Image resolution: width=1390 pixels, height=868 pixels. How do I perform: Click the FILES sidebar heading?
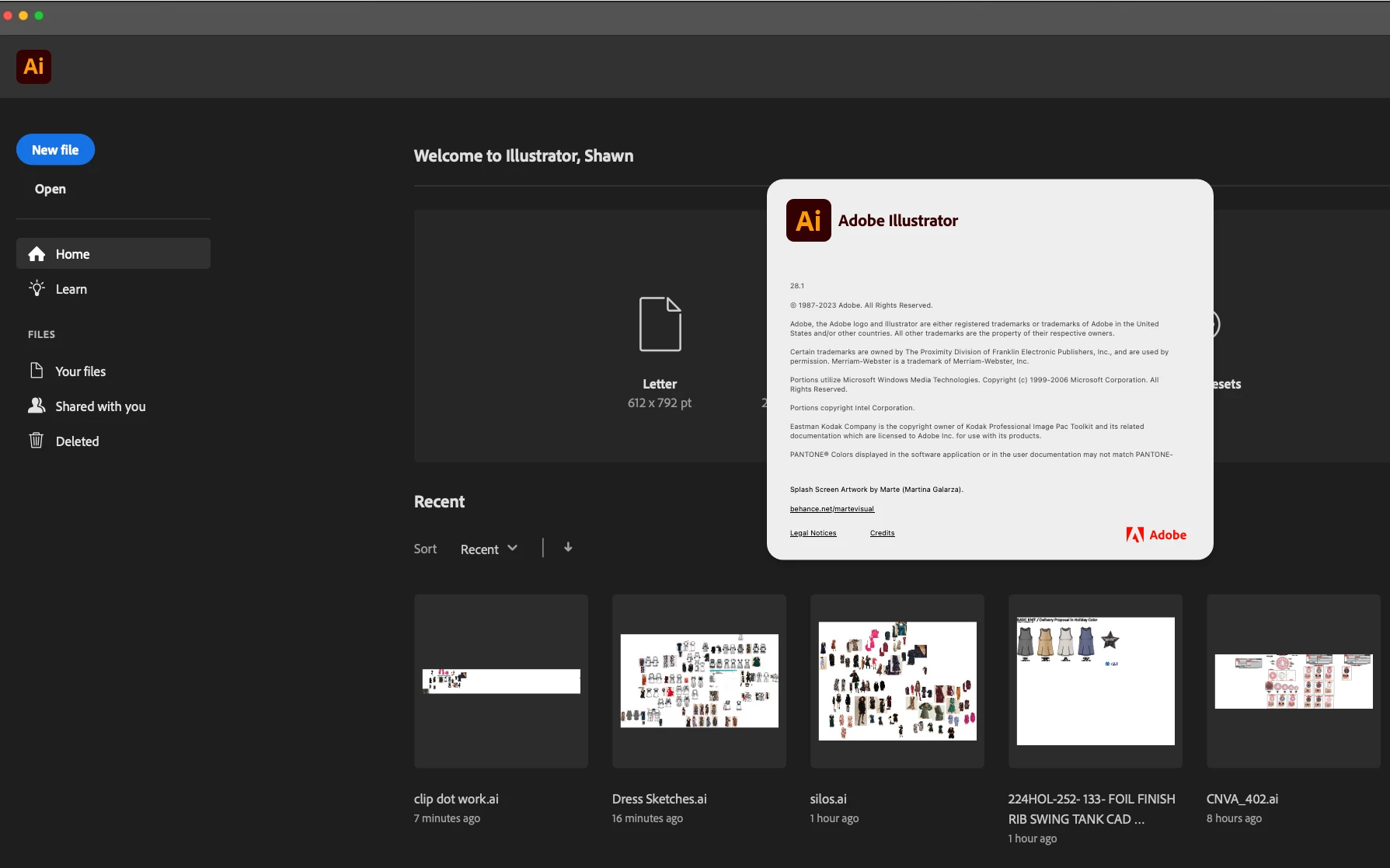pyautogui.click(x=42, y=334)
